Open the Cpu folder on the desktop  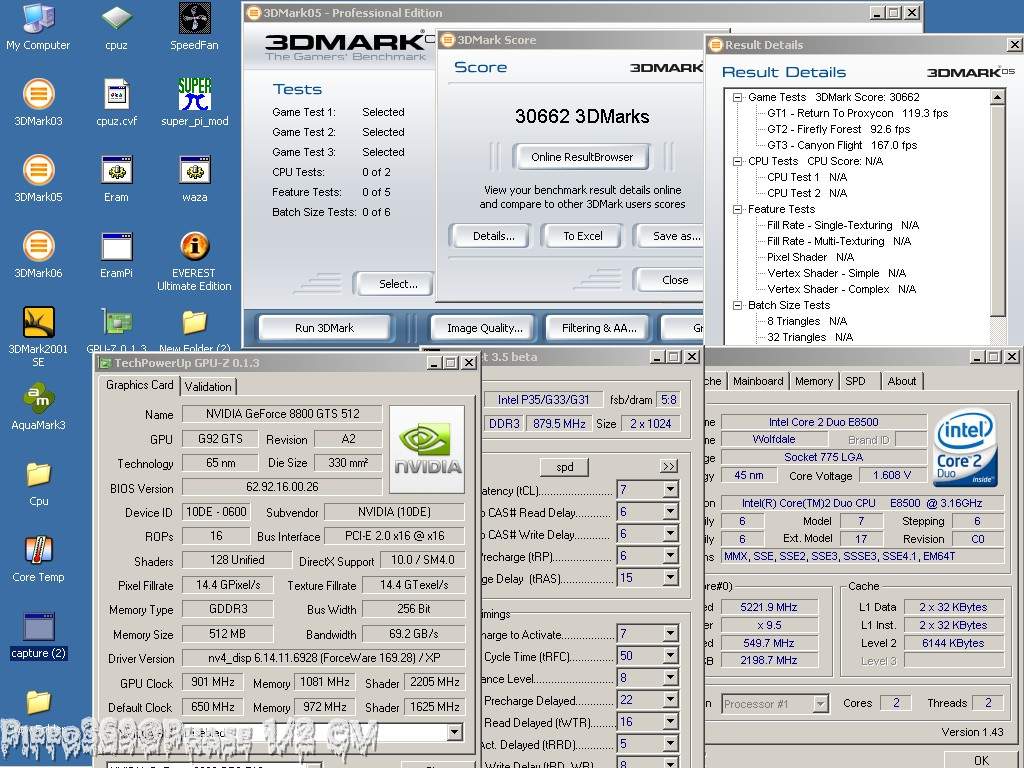tap(38, 482)
